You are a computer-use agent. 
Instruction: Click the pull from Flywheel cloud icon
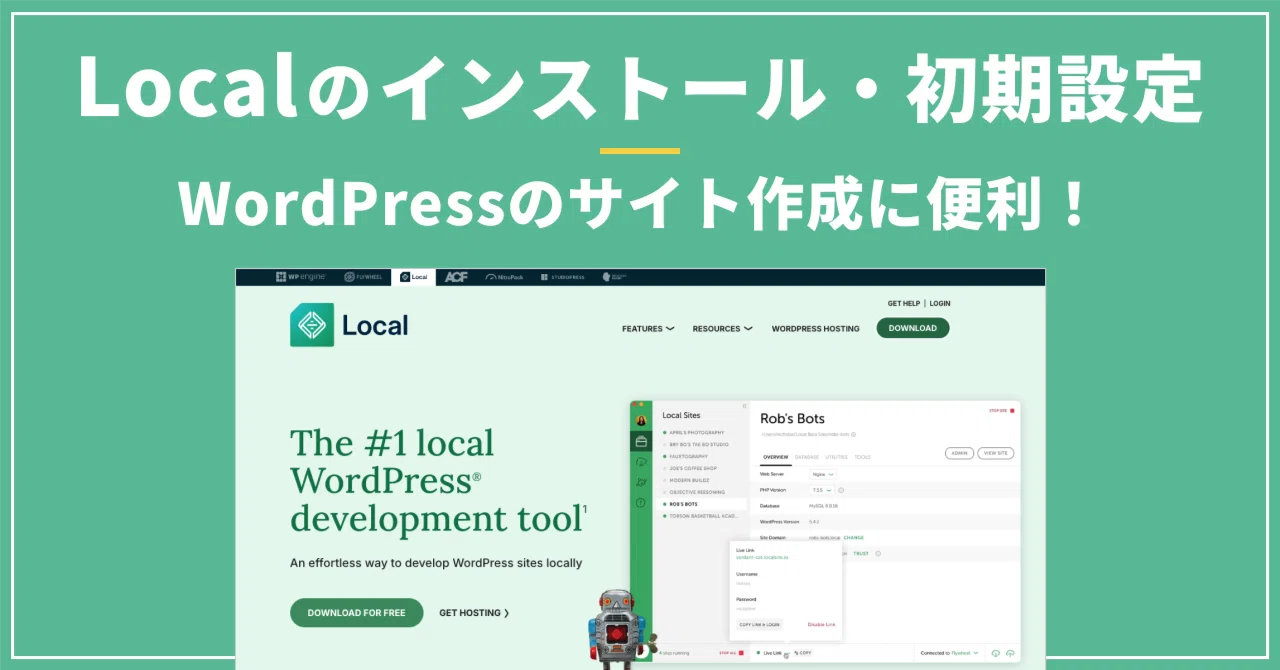(x=996, y=653)
